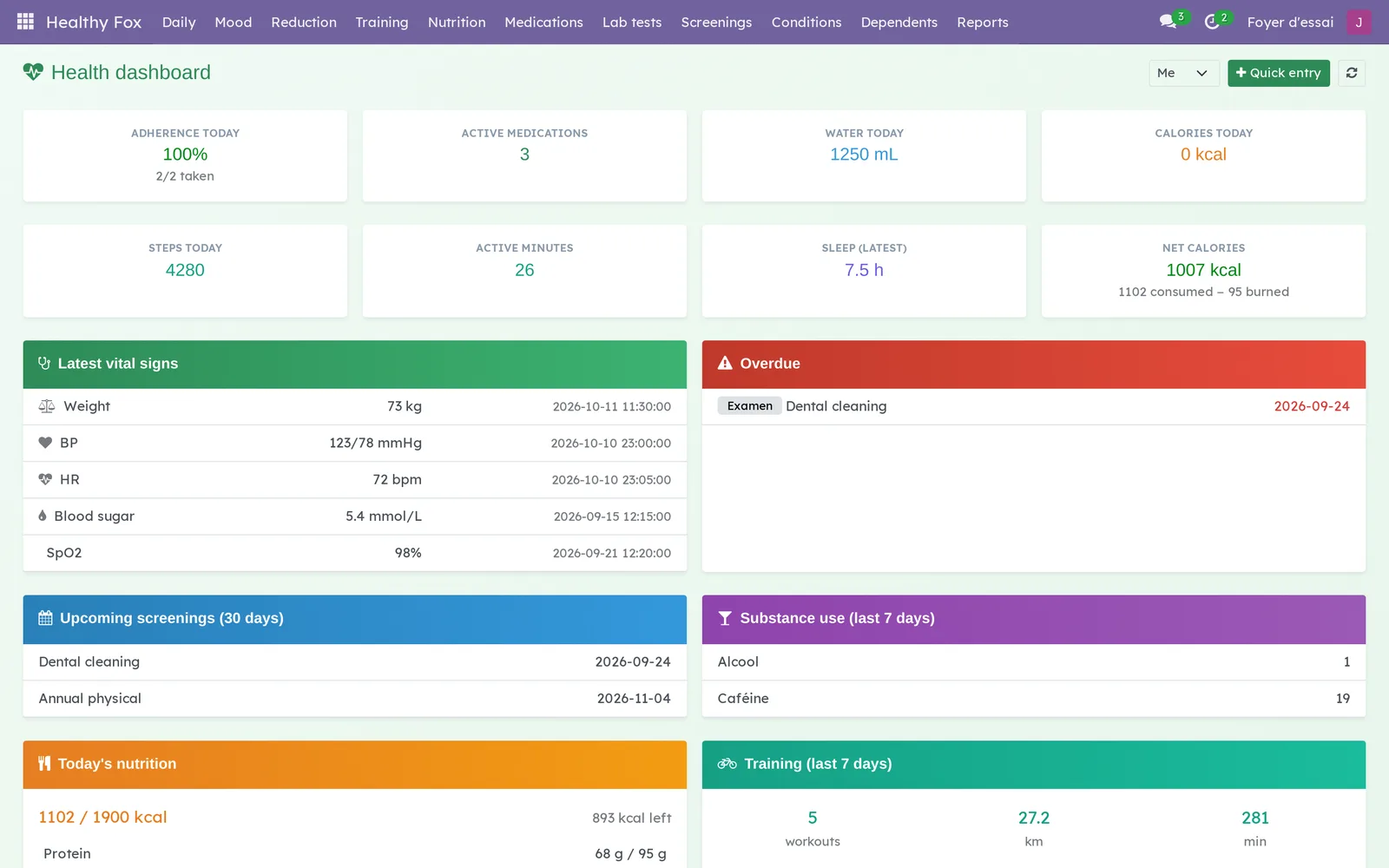The image size is (1389, 868).
Task: Open the Sleep (Latest) card
Action: (x=864, y=271)
